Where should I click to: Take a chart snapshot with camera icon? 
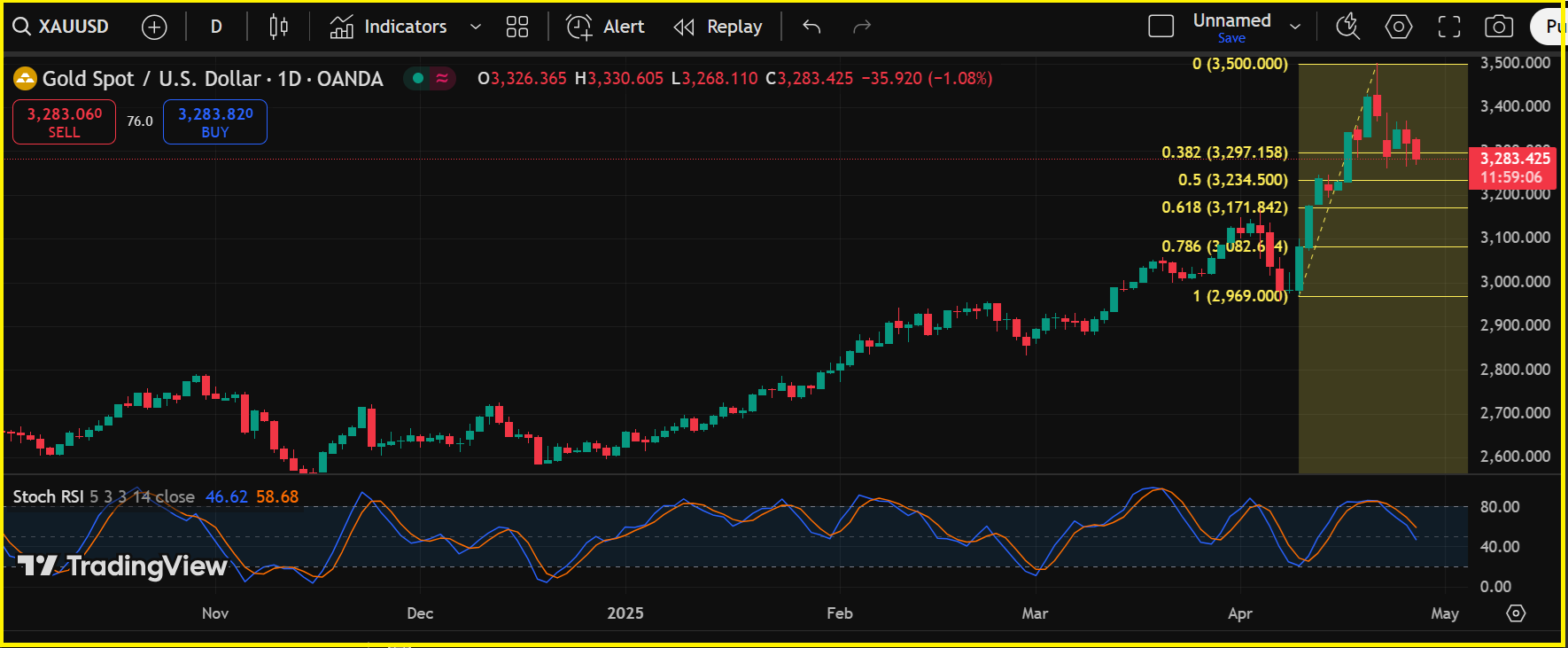pyautogui.click(x=1499, y=27)
